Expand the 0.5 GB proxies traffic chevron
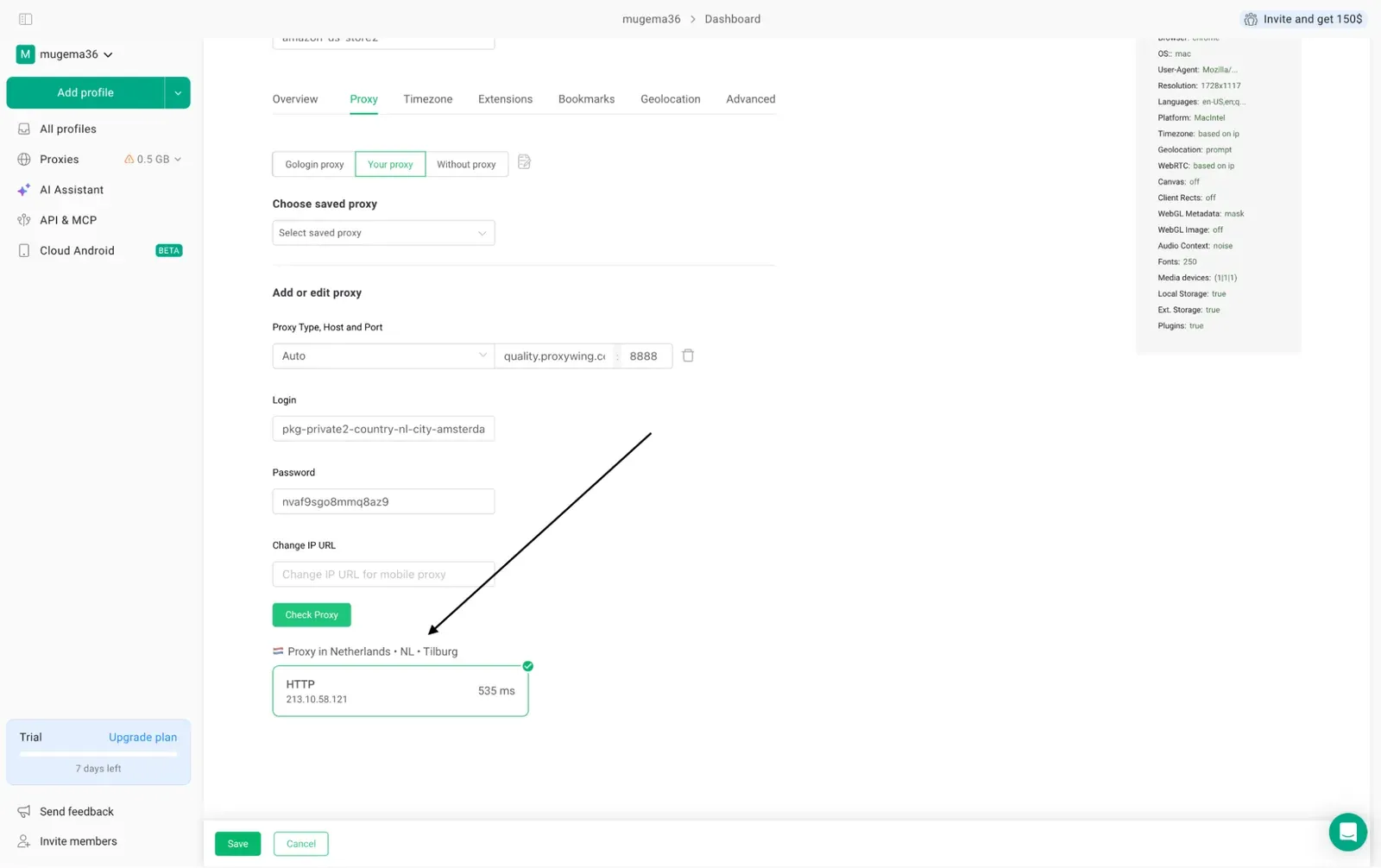This screenshot has width=1381, height=868. [178, 159]
